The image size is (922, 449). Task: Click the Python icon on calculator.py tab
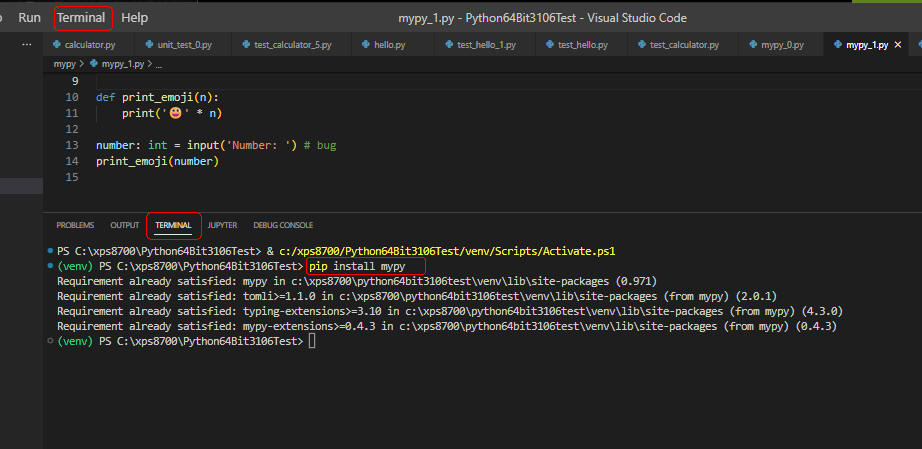click(57, 45)
